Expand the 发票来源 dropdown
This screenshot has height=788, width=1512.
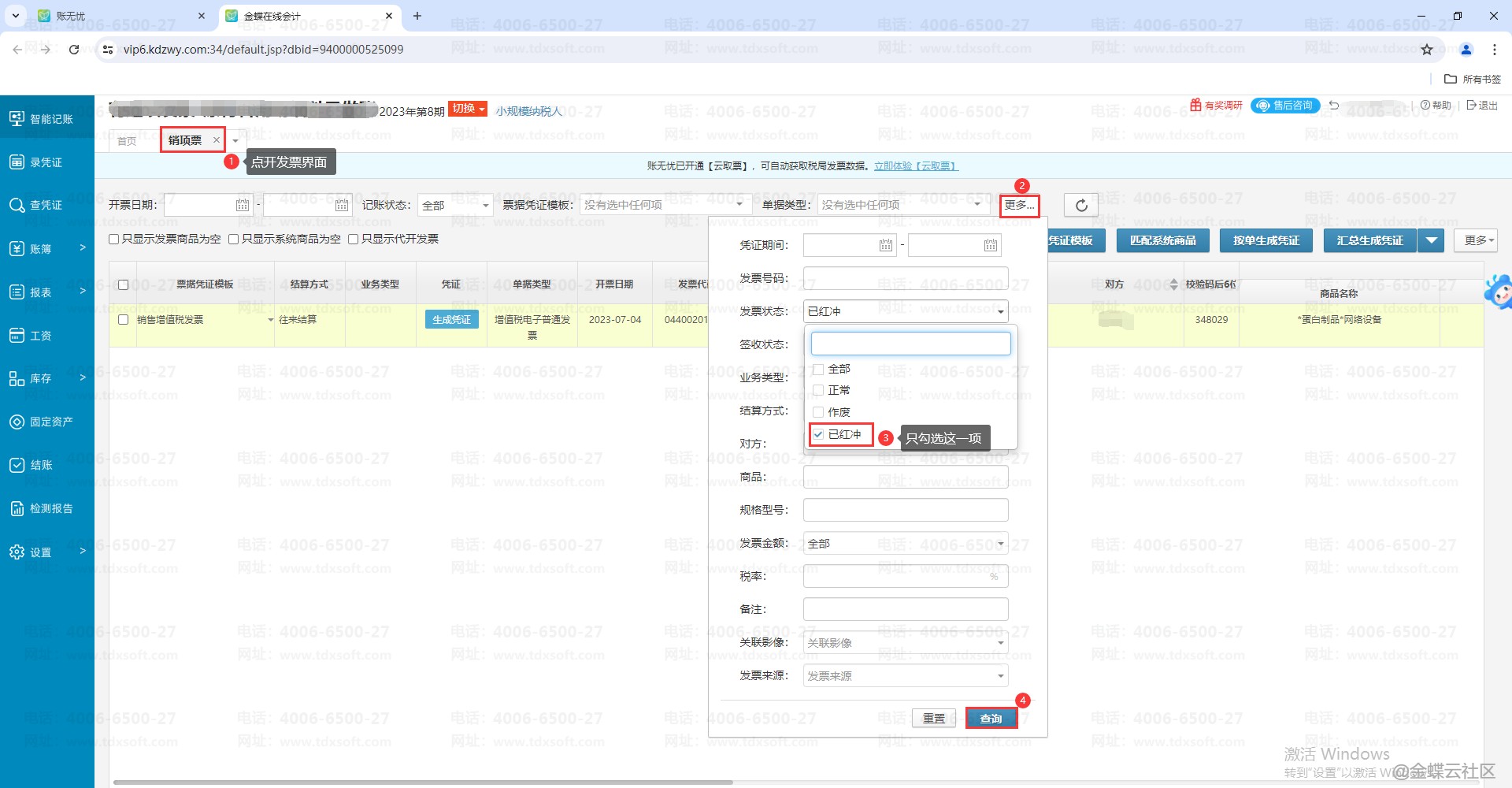click(906, 676)
